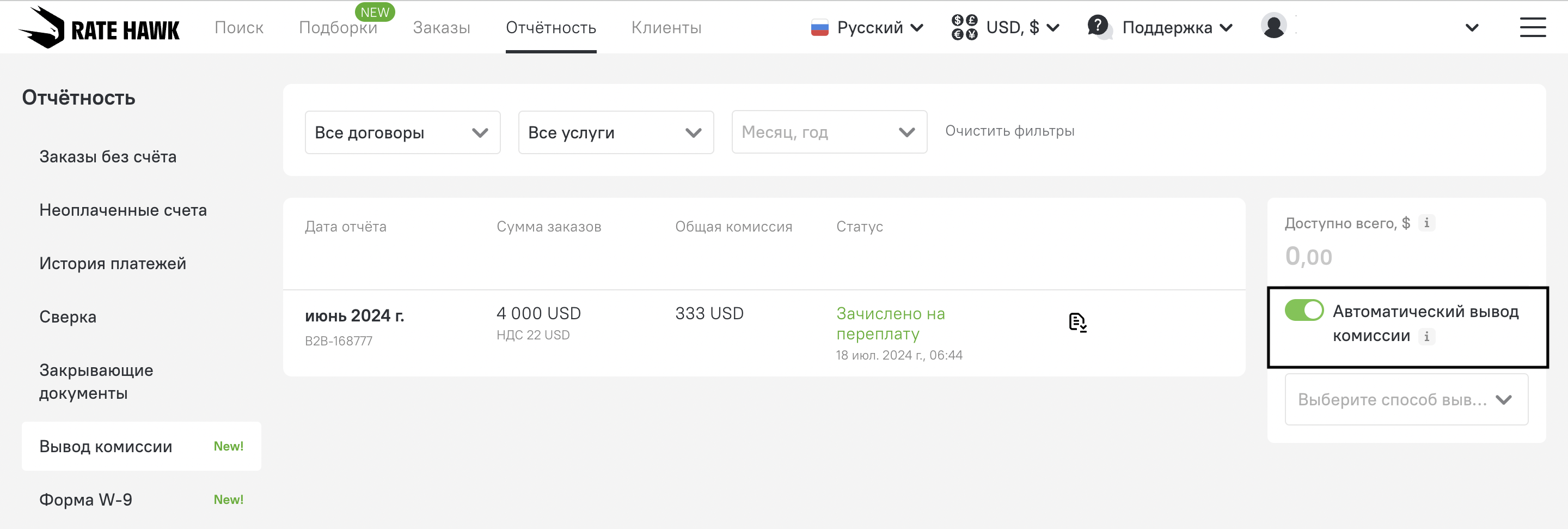Click the currency symbols icon
Viewport: 1568px width, 529px height.
[964, 27]
